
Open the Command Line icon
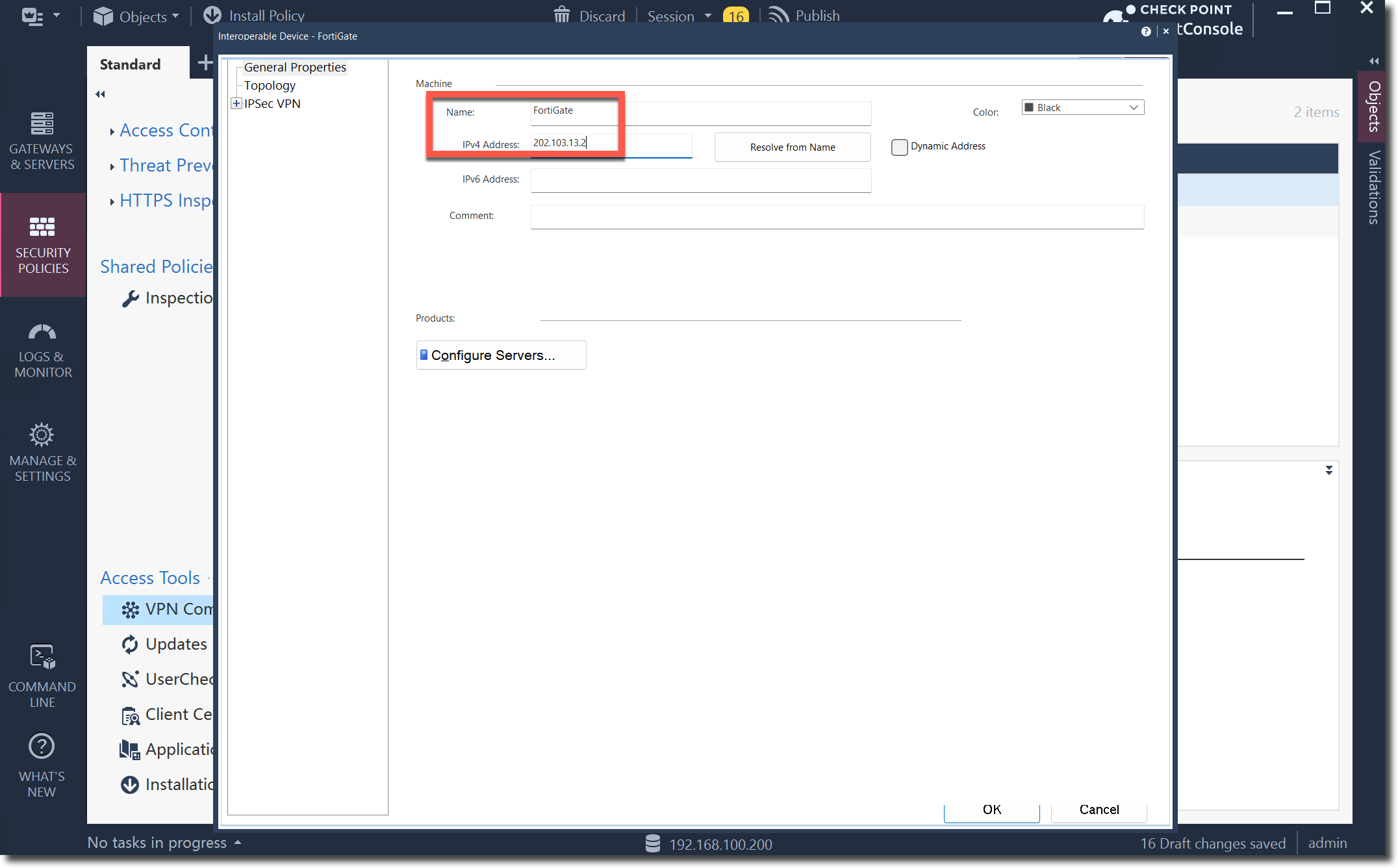click(42, 657)
